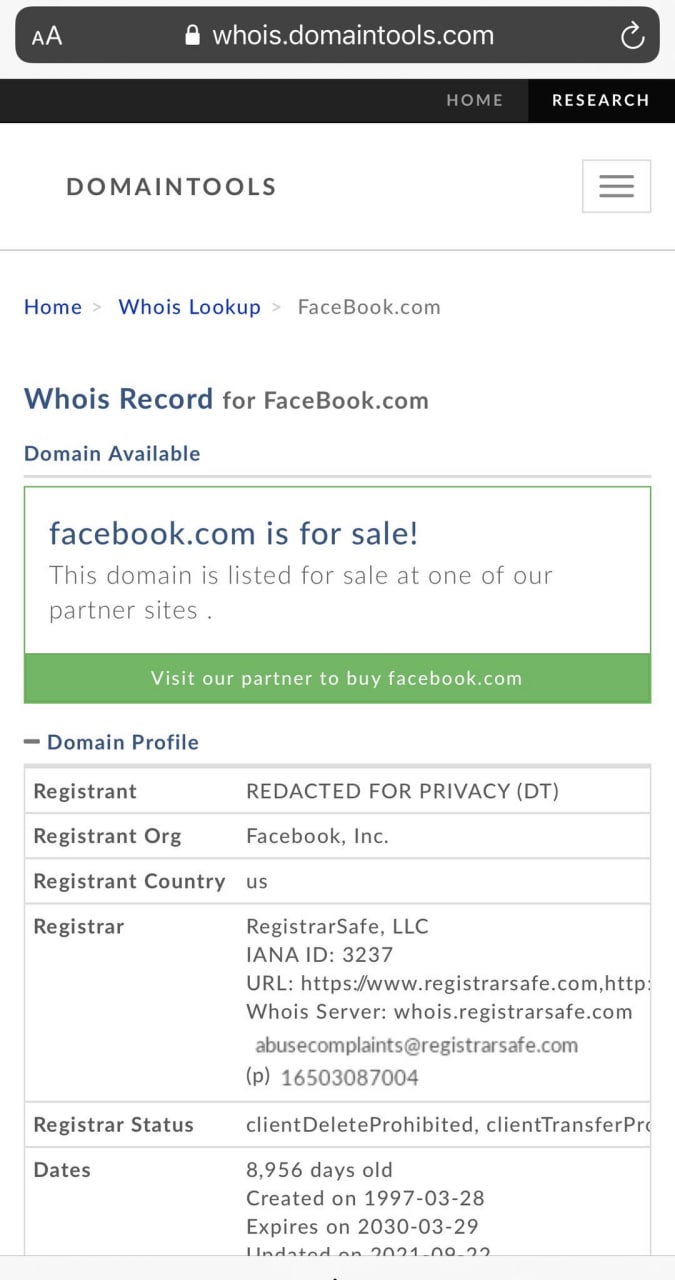This screenshot has width=675, height=1280.
Task: Open the hamburger menu
Action: 616,186
